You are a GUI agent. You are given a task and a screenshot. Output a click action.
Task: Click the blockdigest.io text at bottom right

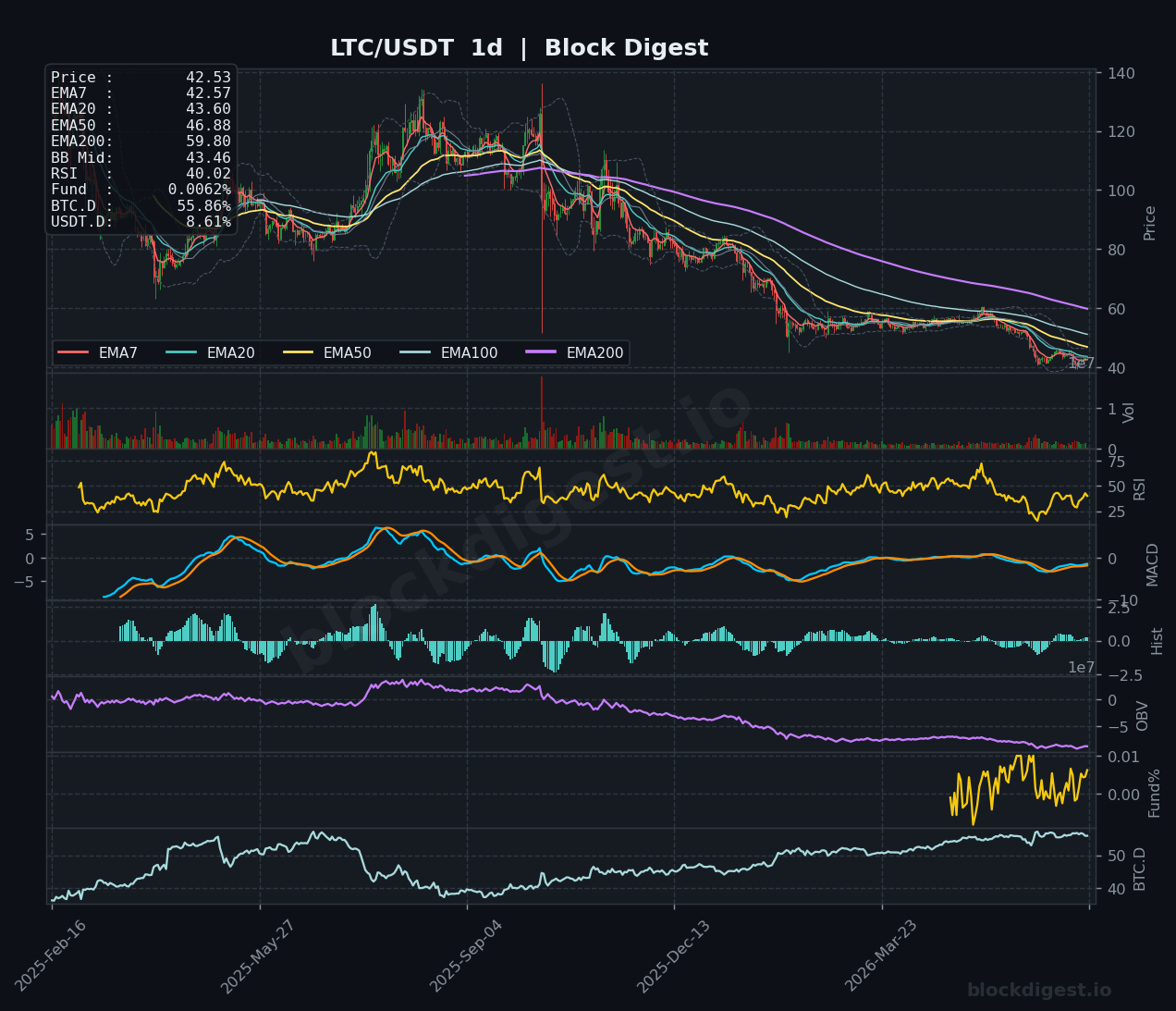coord(1039,991)
